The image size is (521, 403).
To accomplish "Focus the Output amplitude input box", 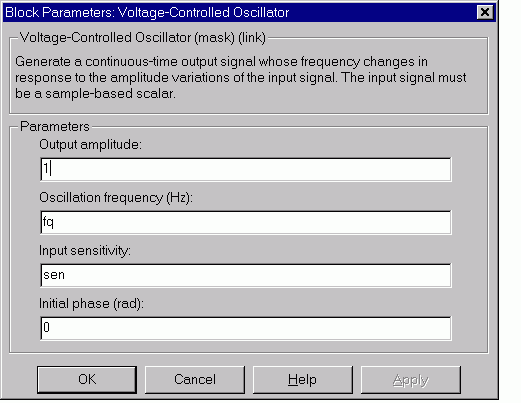I will pos(246,169).
